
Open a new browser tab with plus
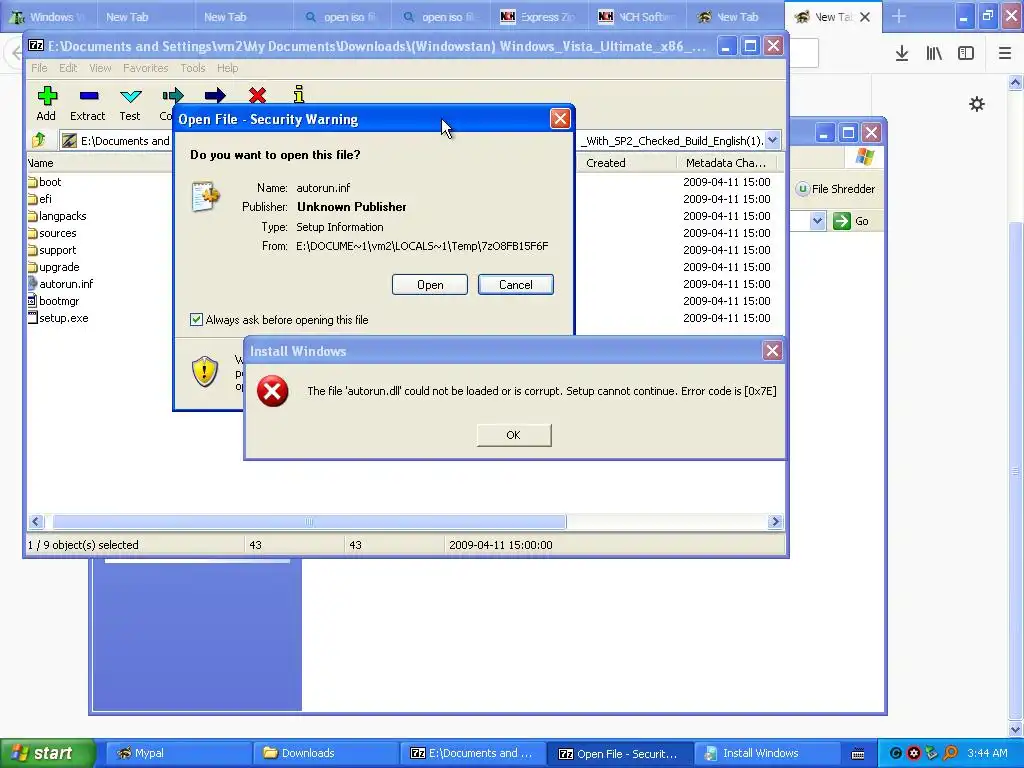(899, 16)
